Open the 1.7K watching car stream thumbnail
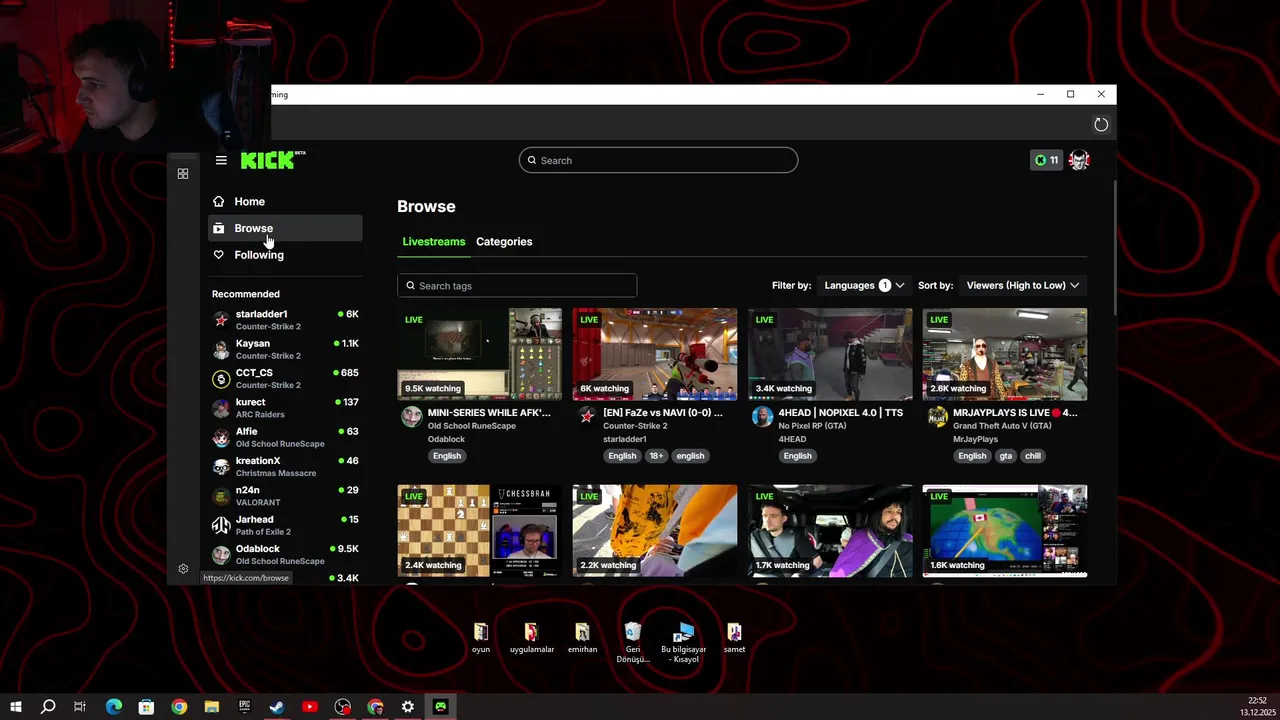Viewport: 1280px width, 720px height. [x=830, y=531]
